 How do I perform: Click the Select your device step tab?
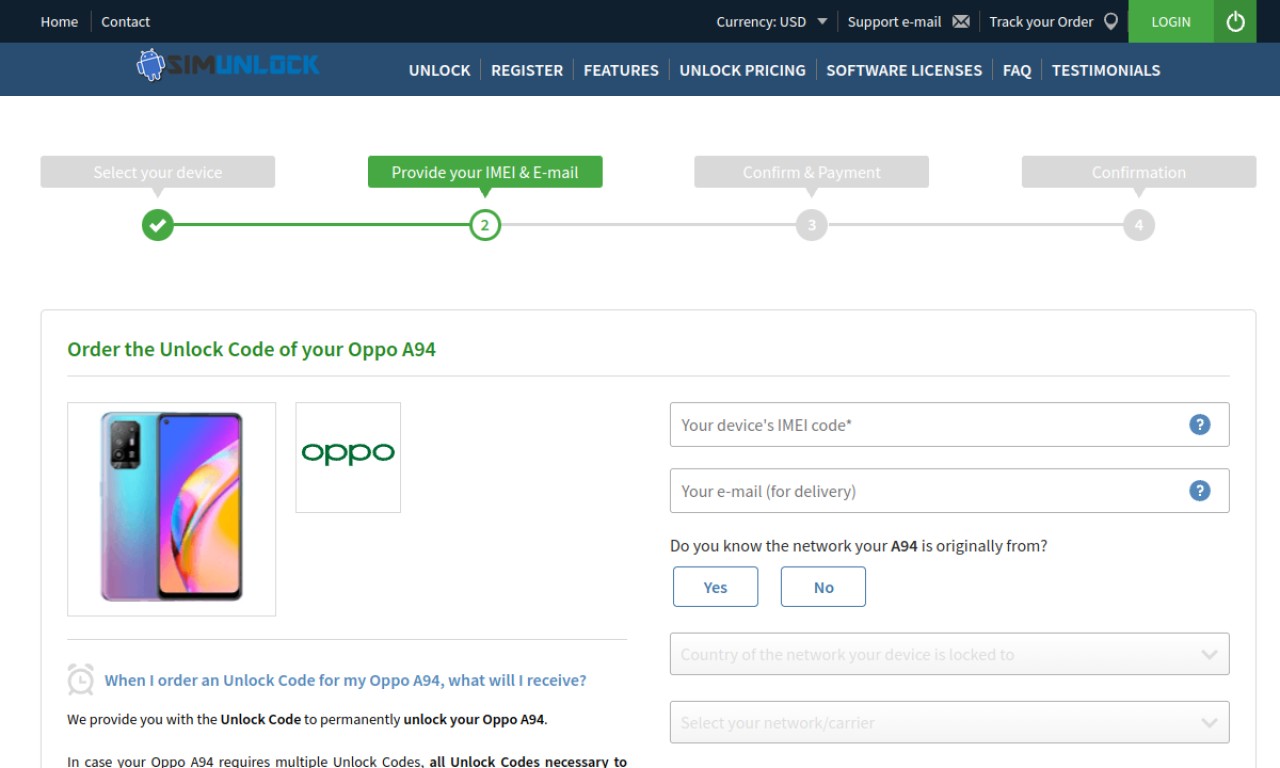[157, 172]
